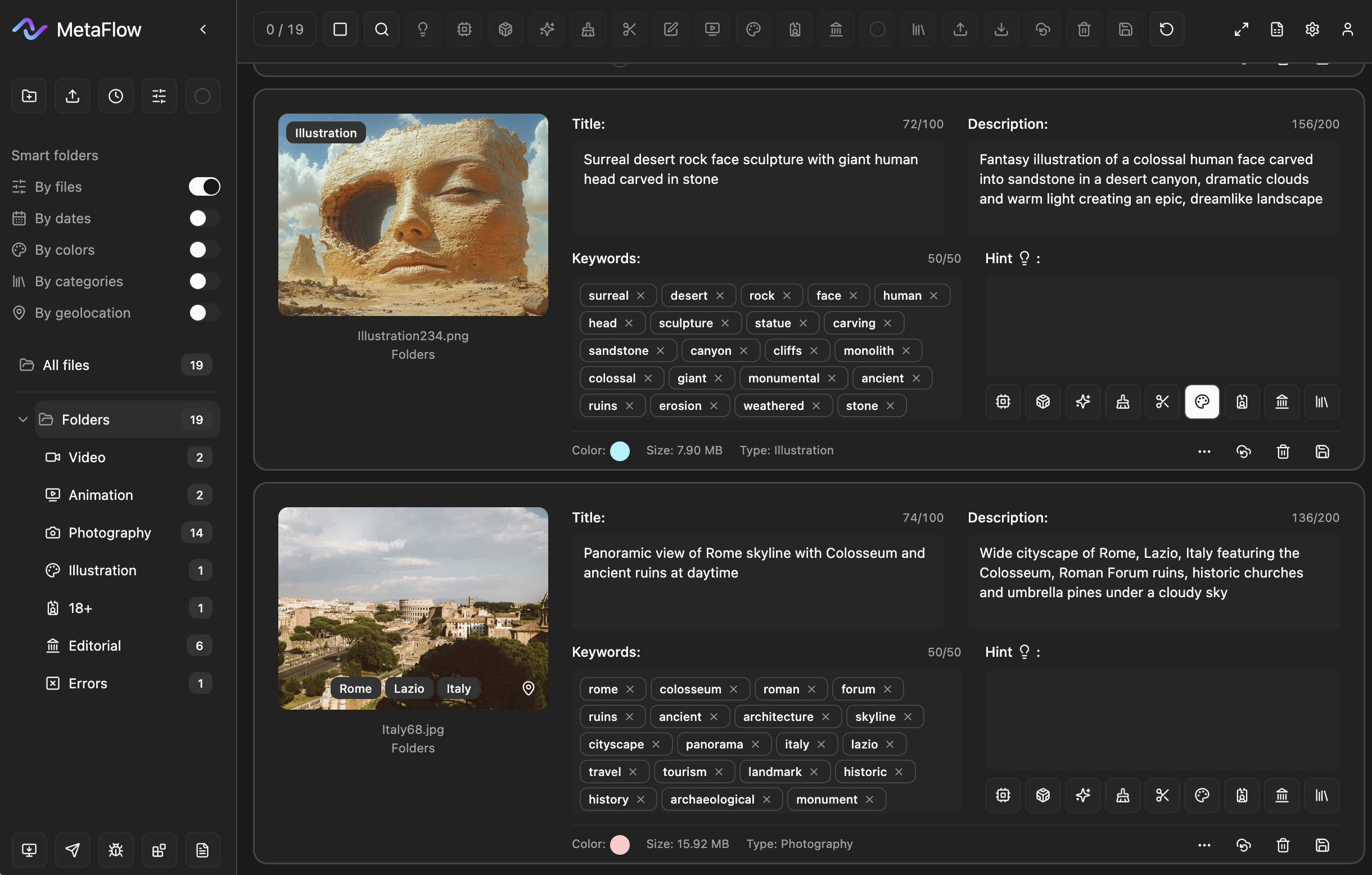This screenshot has width=1372, height=875.
Task: Collapse the sidebar with the chevron arrow
Action: coord(204,29)
